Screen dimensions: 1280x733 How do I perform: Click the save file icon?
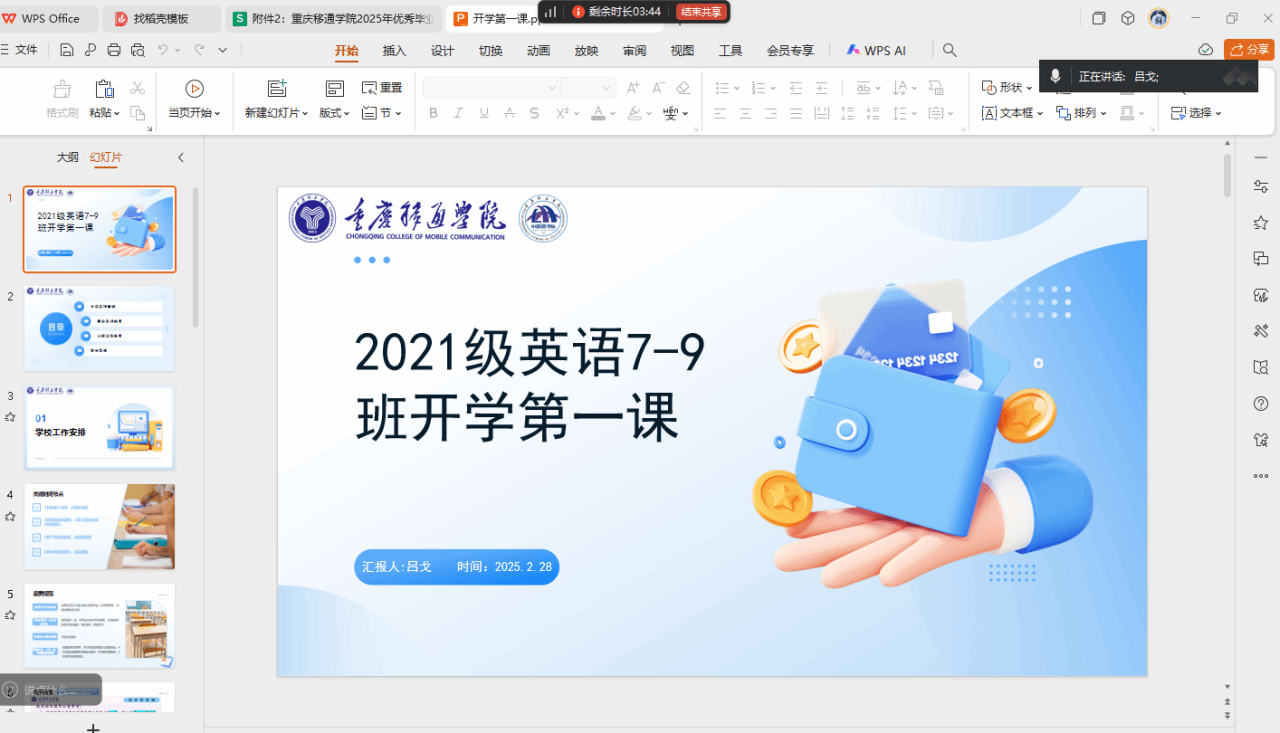coord(66,50)
